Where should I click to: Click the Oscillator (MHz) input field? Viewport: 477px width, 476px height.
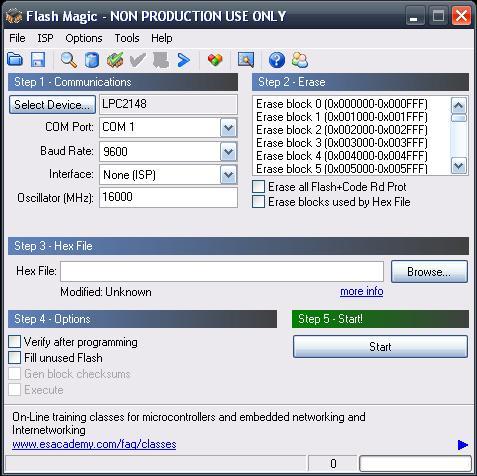coord(168,197)
